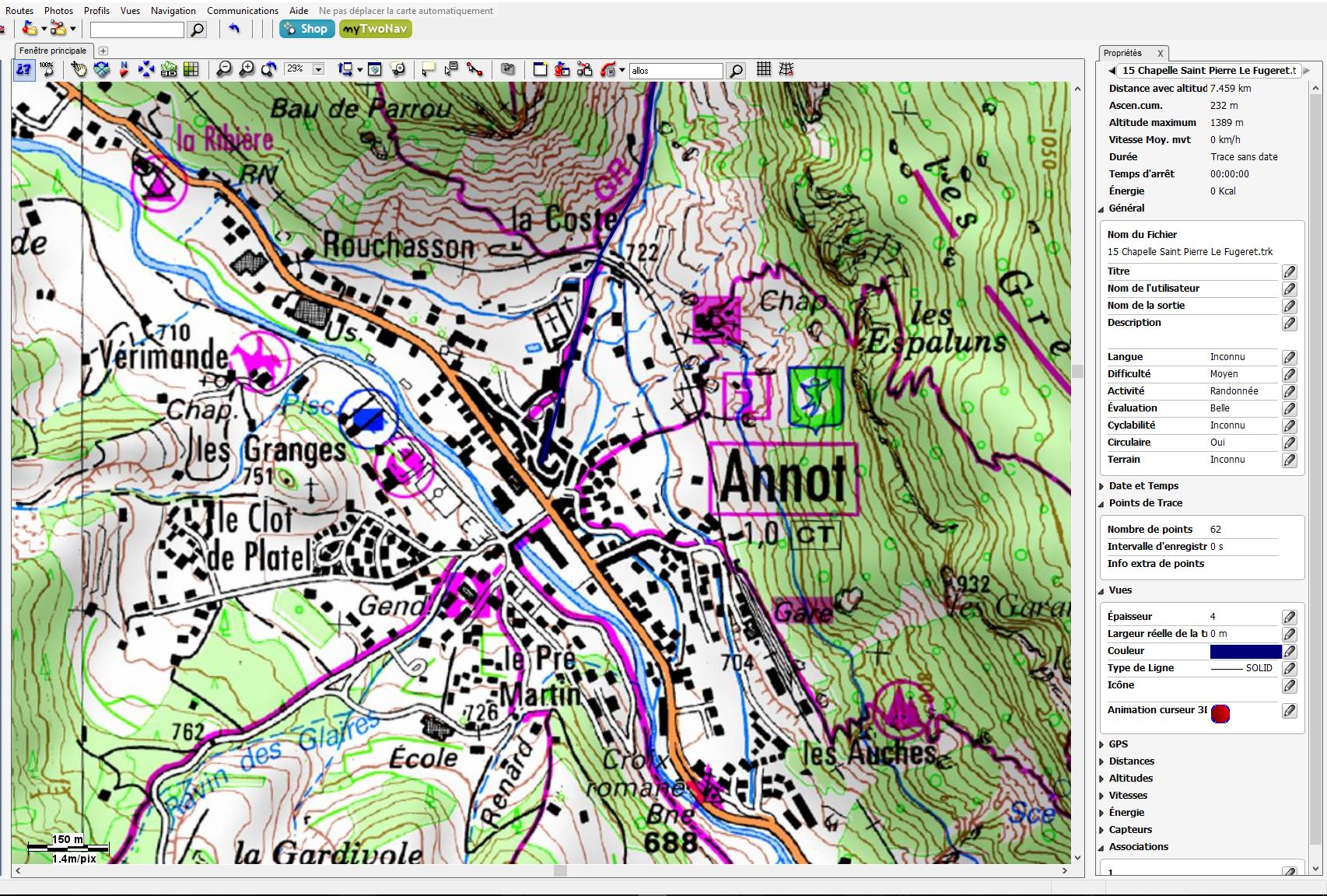This screenshot has width=1327, height=896.
Task: Click the north orientation arrow icon
Action: [x=124, y=69]
